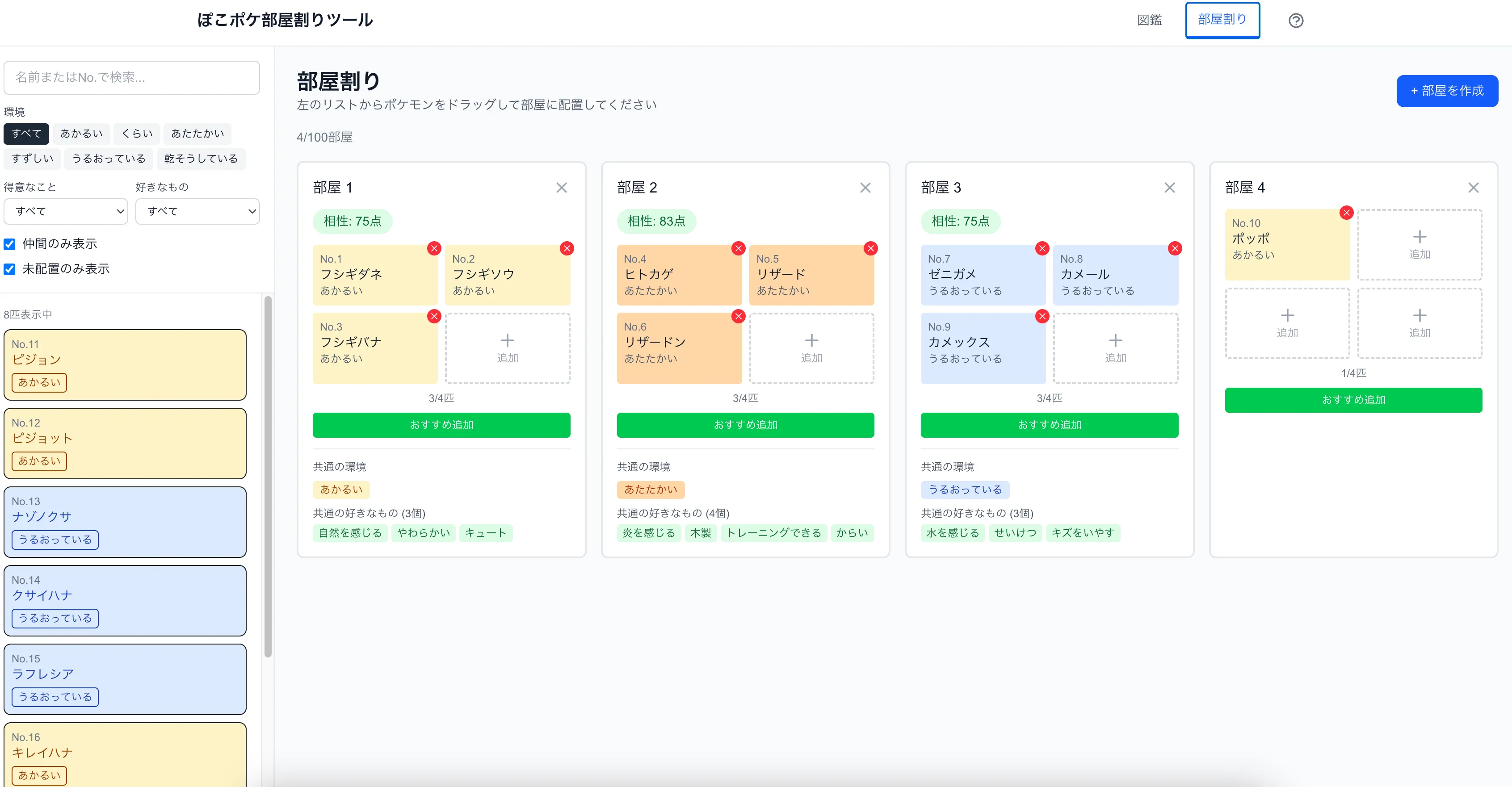
Task: Close 部屋 4 with its X icon
Action: (1473, 188)
